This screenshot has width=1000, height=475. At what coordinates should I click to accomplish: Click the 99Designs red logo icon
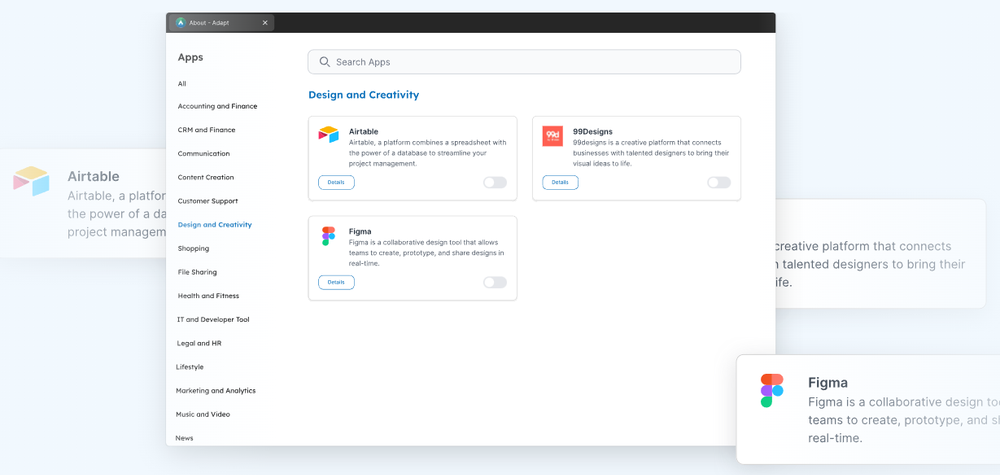coord(552,136)
